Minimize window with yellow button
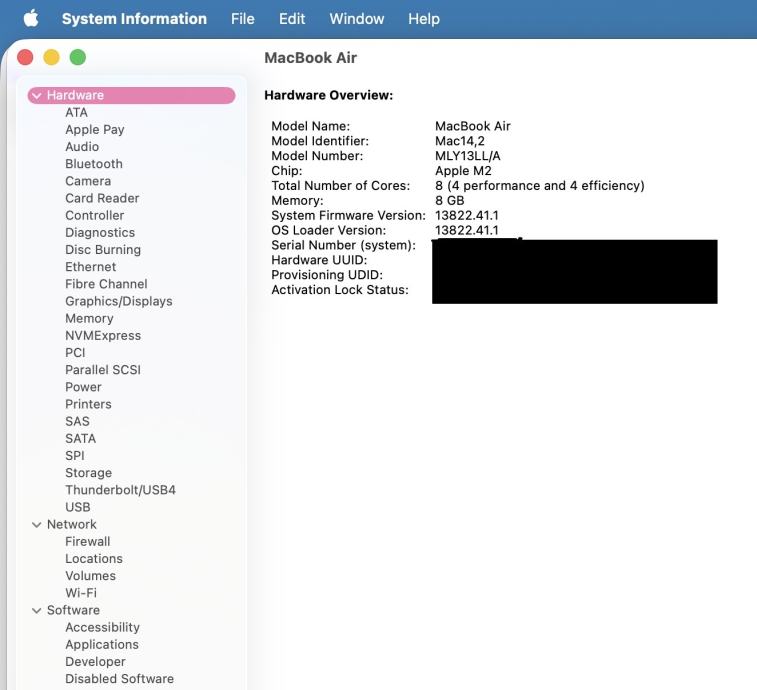Viewport: 757px width, 690px height. pyautogui.click(x=51, y=57)
